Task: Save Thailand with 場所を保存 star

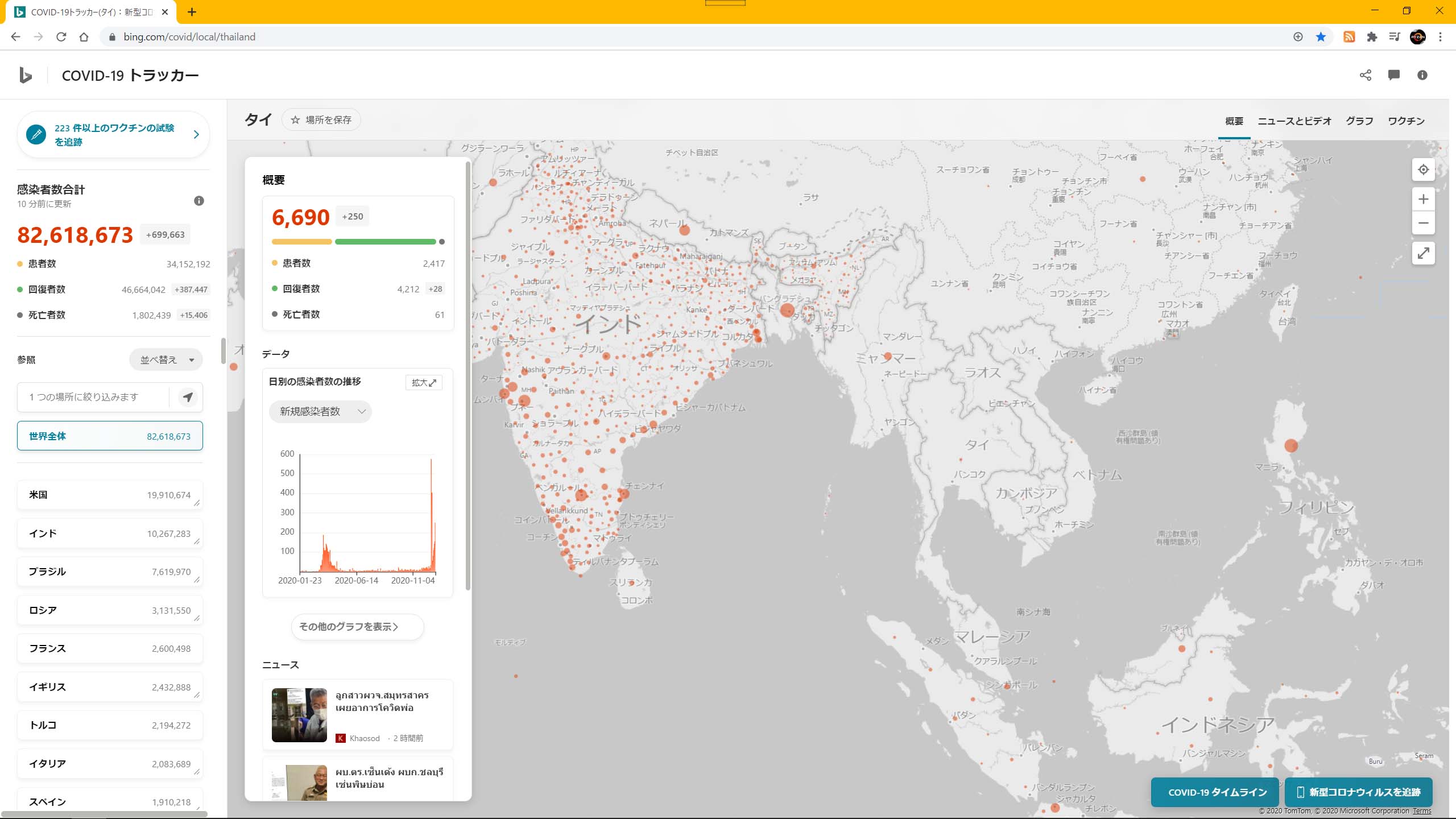Action: (321, 120)
